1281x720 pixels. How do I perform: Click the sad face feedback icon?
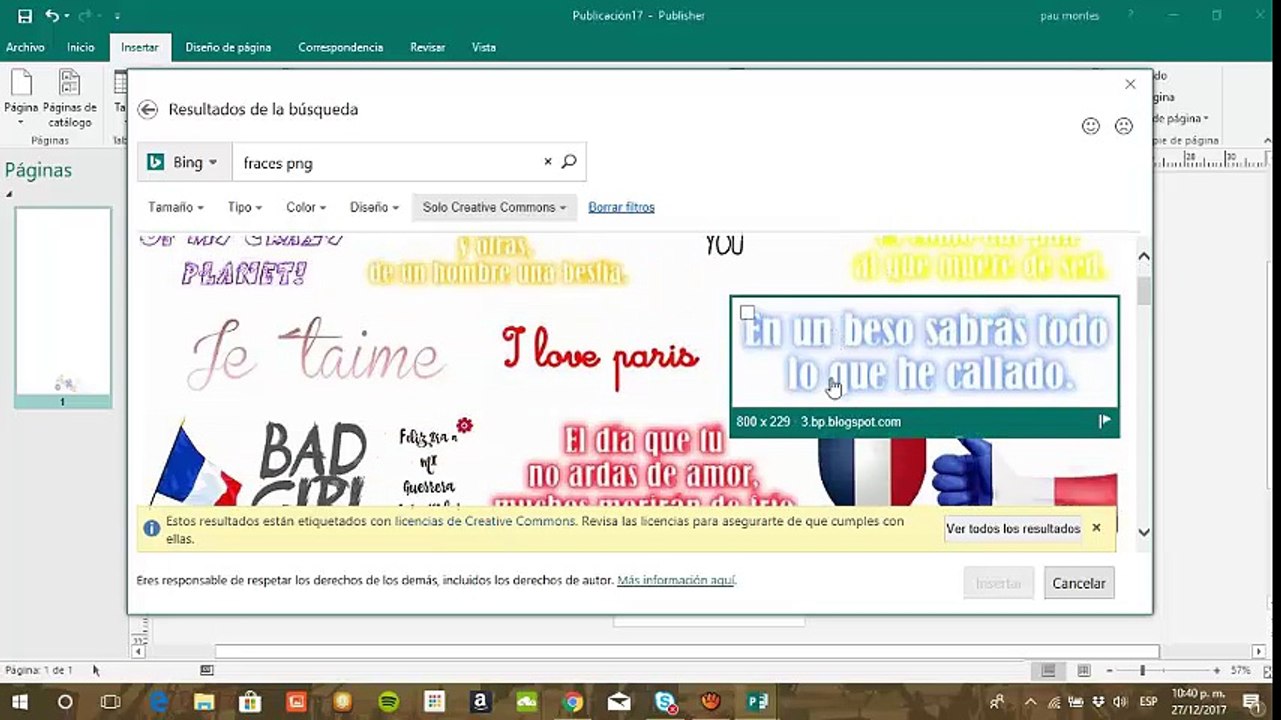(x=1124, y=126)
